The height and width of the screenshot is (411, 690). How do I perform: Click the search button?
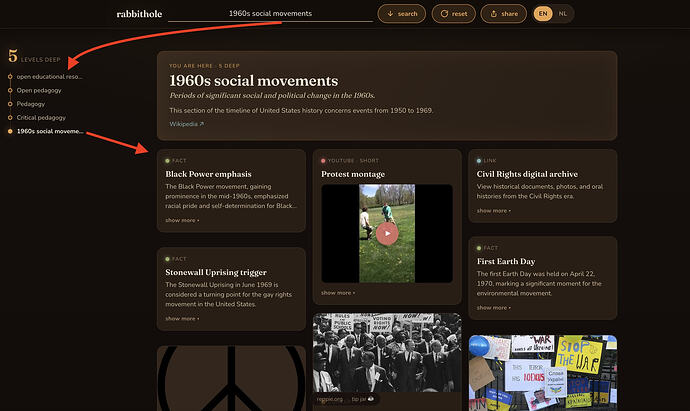(402, 14)
